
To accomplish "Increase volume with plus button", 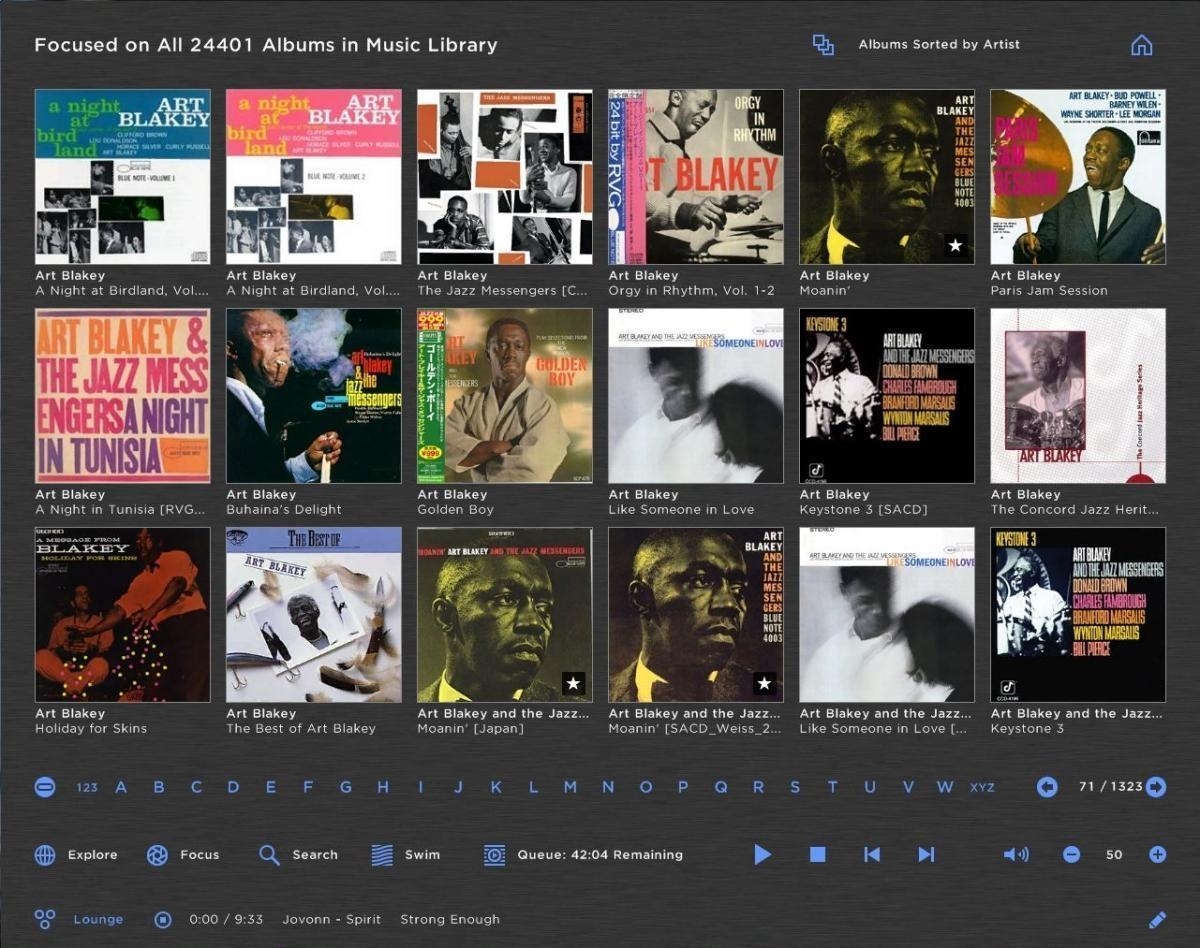I will click(x=1157, y=854).
